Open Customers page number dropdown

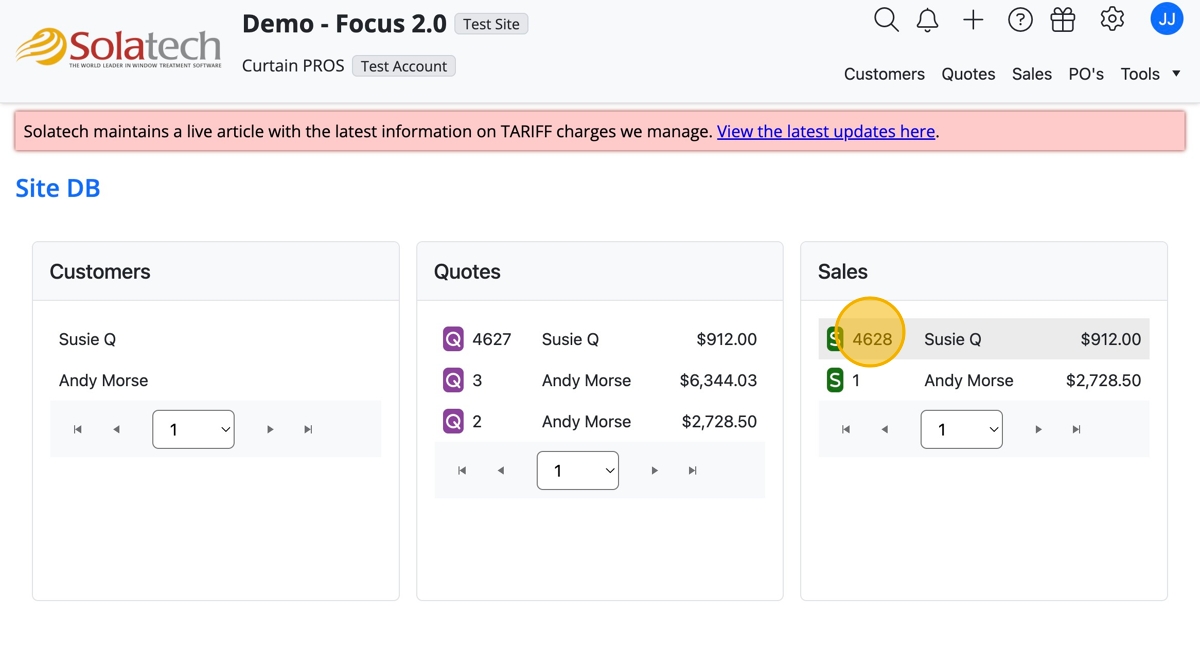[x=193, y=429]
